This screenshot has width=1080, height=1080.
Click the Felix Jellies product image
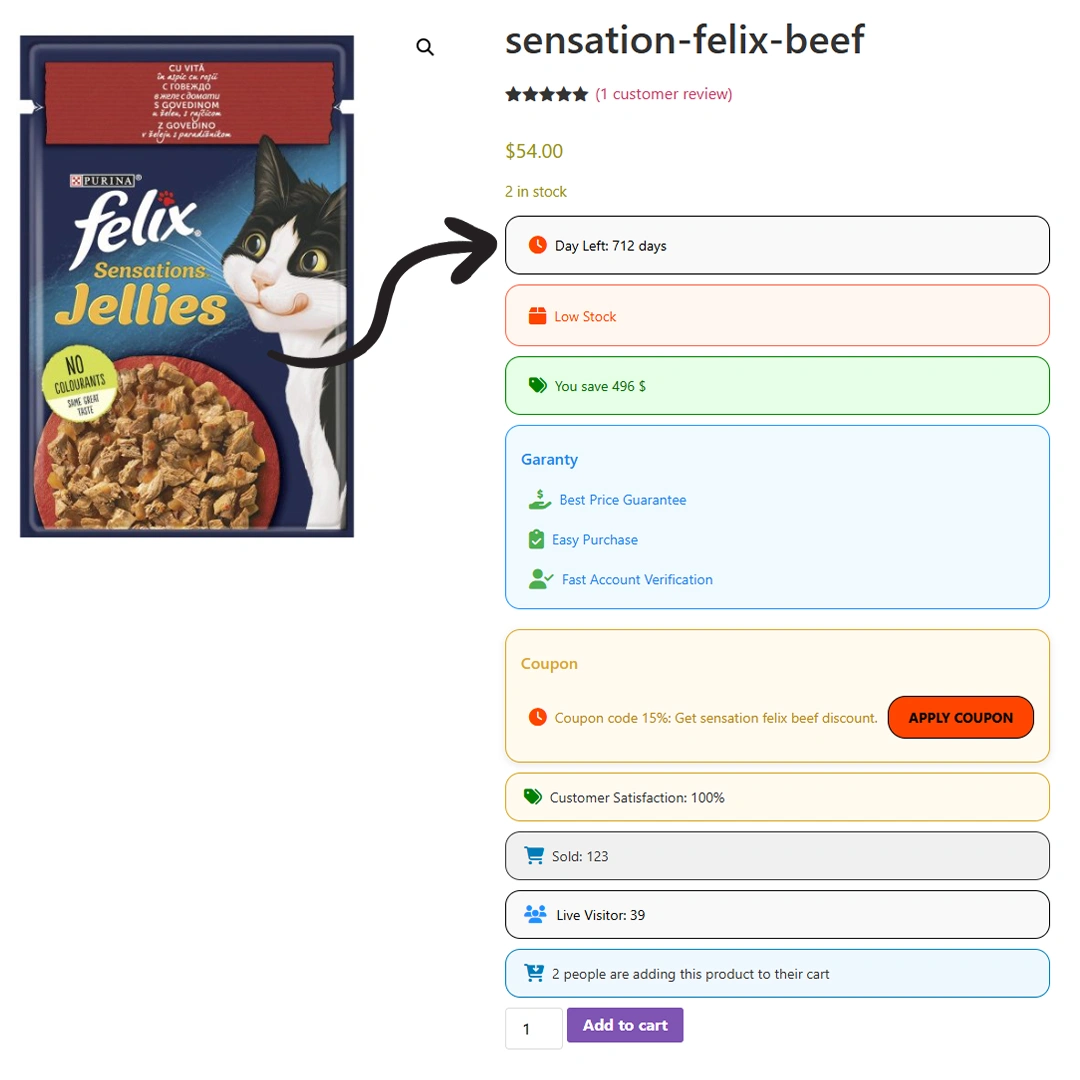(x=187, y=286)
